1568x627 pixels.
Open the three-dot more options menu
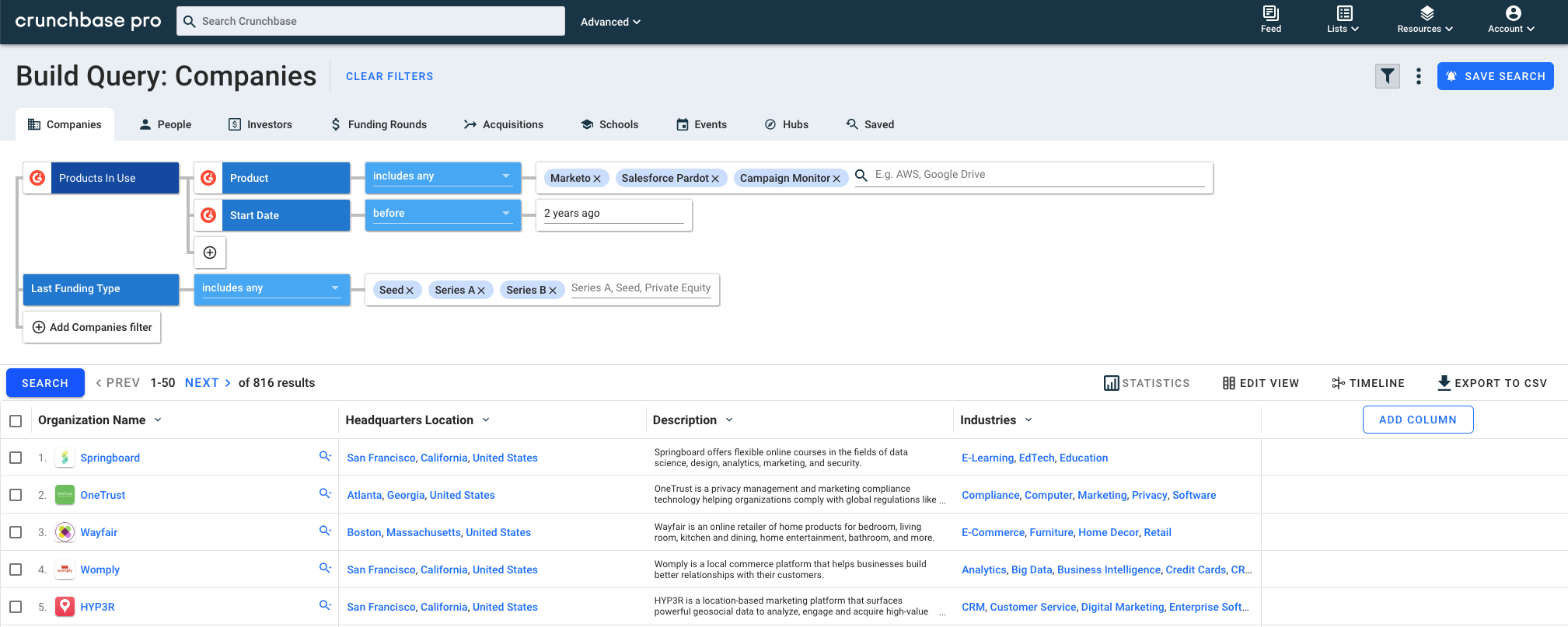(1419, 76)
